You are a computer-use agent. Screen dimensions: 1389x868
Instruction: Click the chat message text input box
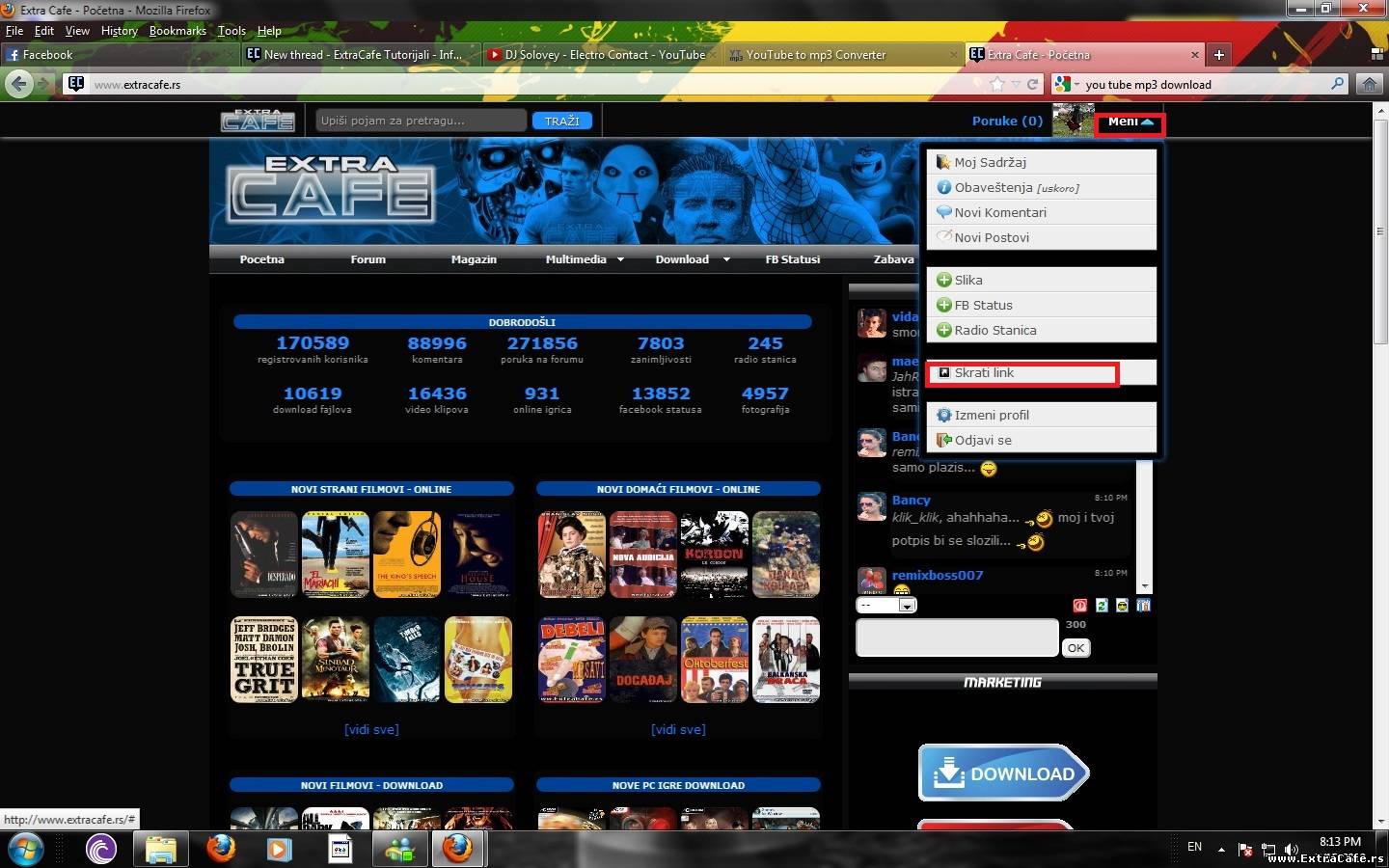point(956,637)
